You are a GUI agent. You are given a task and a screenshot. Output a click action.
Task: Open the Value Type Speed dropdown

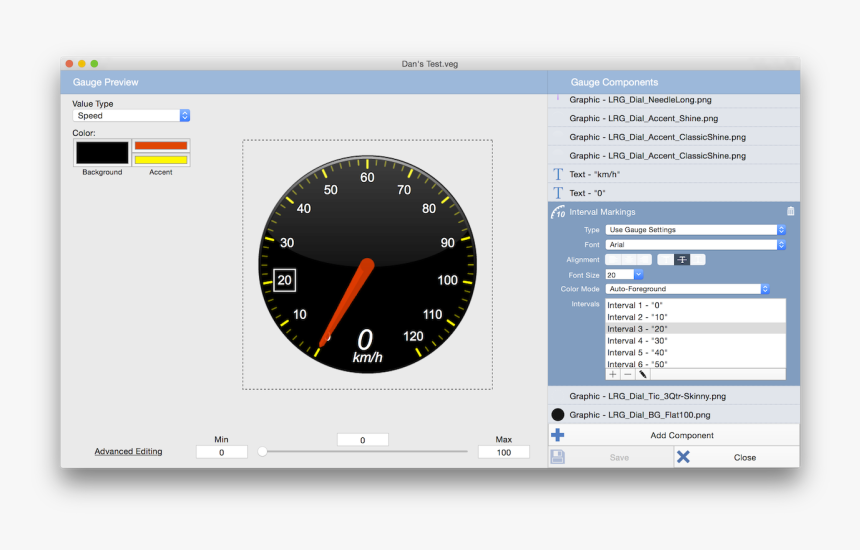click(x=131, y=116)
